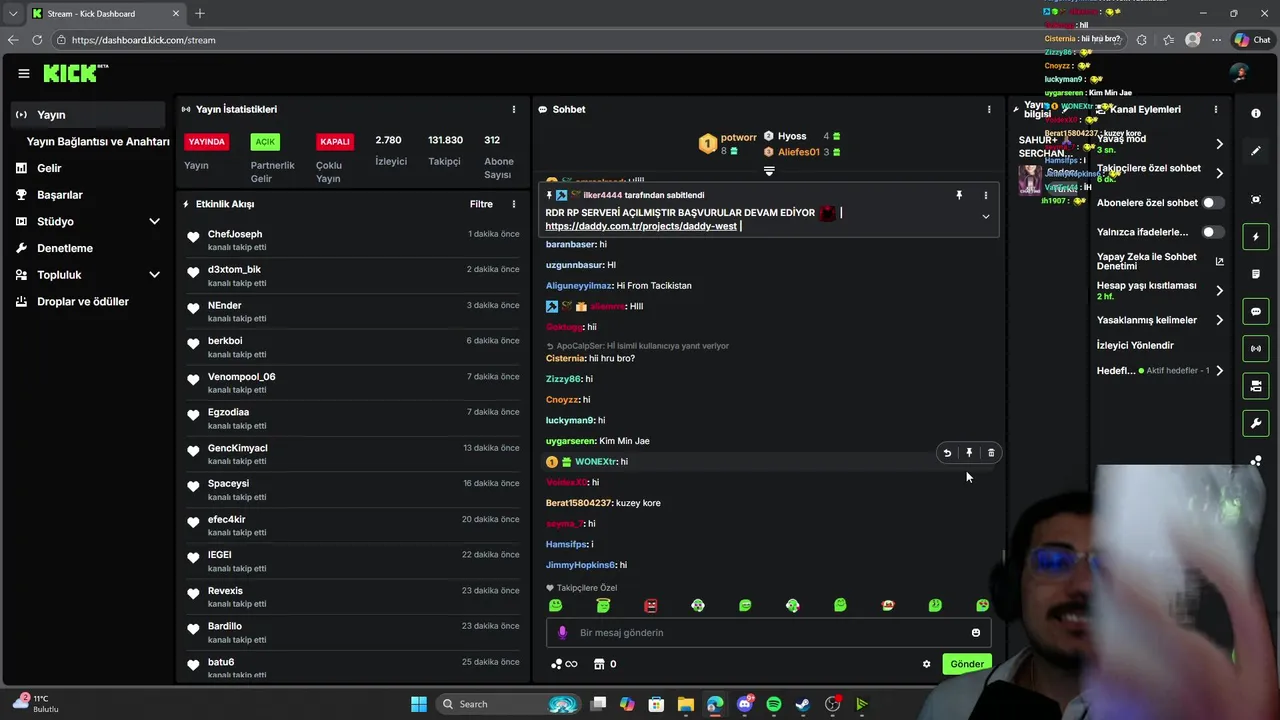The image size is (1280, 720).
Task: Expand the Topluluk sidebar section
Action: coord(154,275)
